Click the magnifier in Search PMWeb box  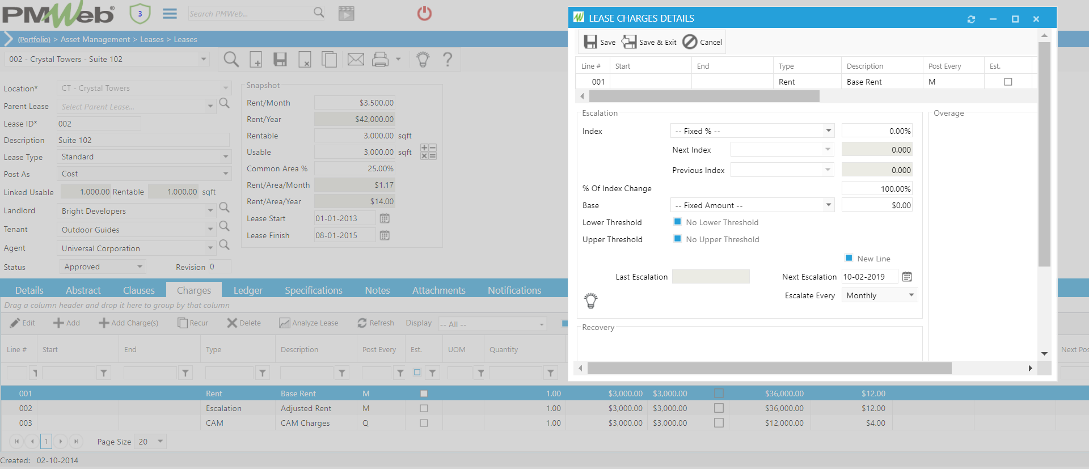(319, 12)
